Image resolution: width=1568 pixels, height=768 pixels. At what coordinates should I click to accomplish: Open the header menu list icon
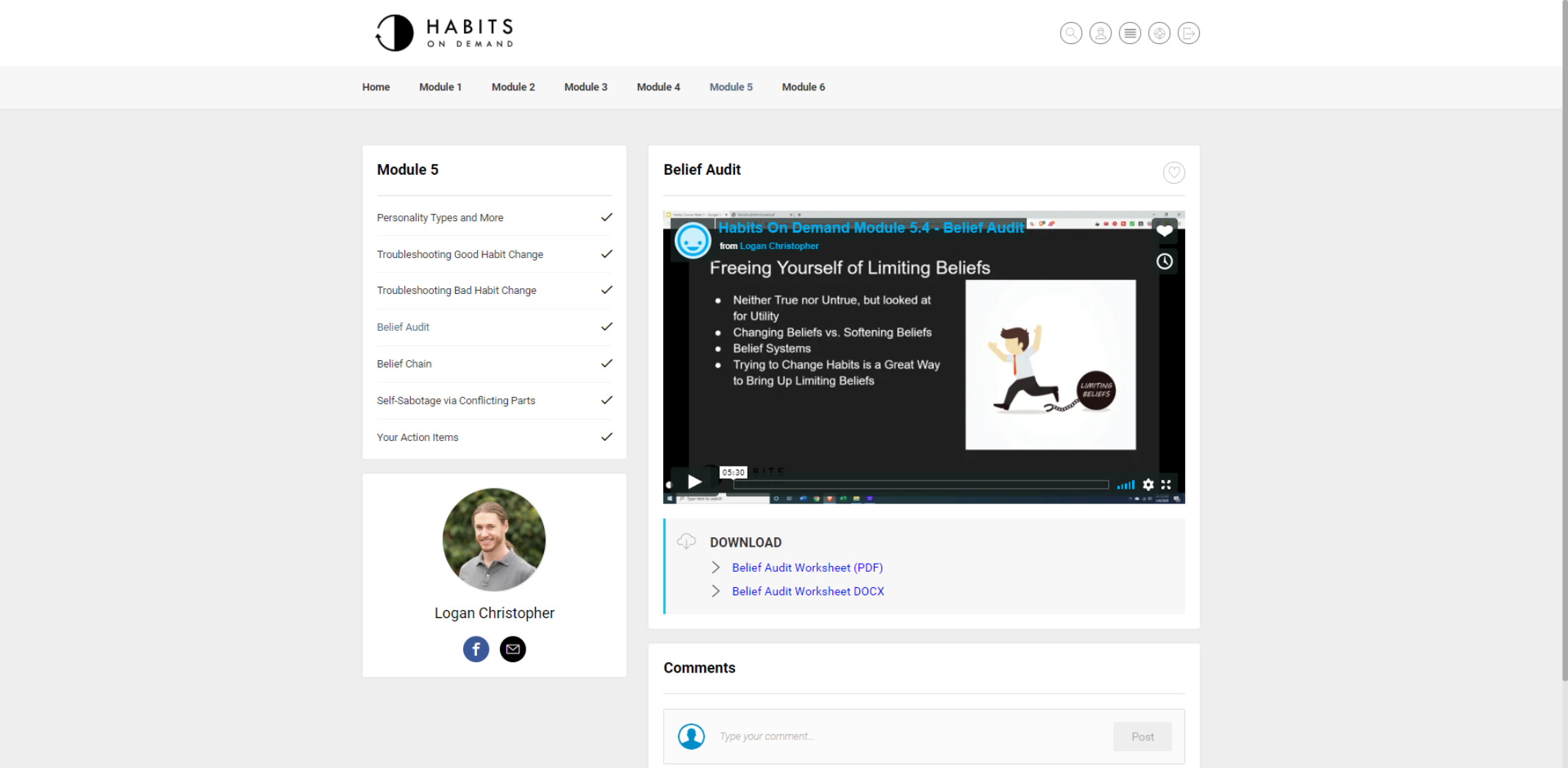click(1129, 33)
